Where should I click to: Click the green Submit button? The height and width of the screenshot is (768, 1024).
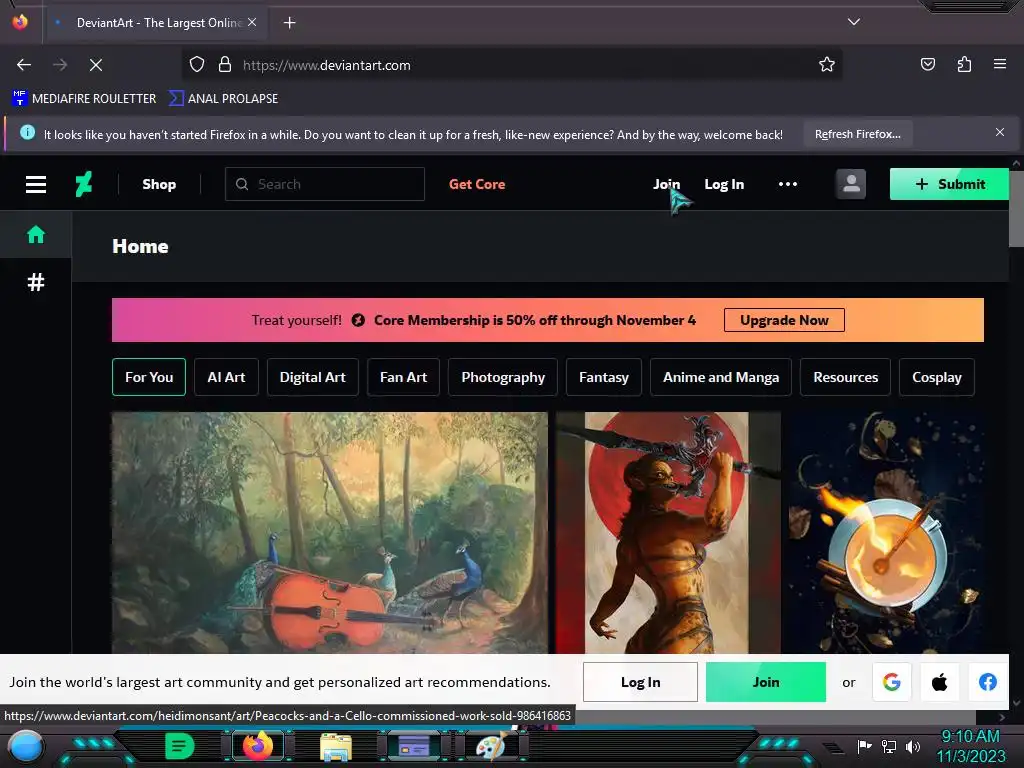pyautogui.click(x=949, y=184)
